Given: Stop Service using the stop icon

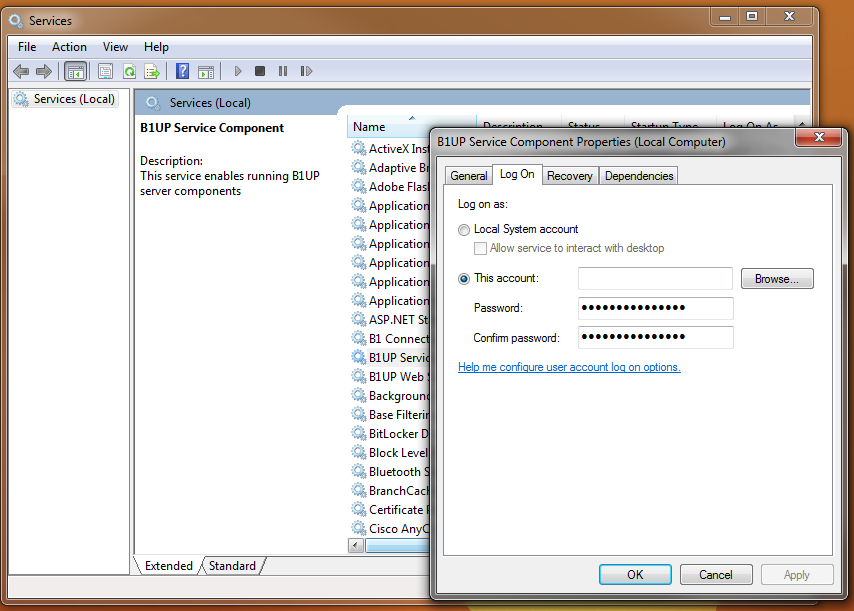Looking at the screenshot, I should tap(260, 71).
